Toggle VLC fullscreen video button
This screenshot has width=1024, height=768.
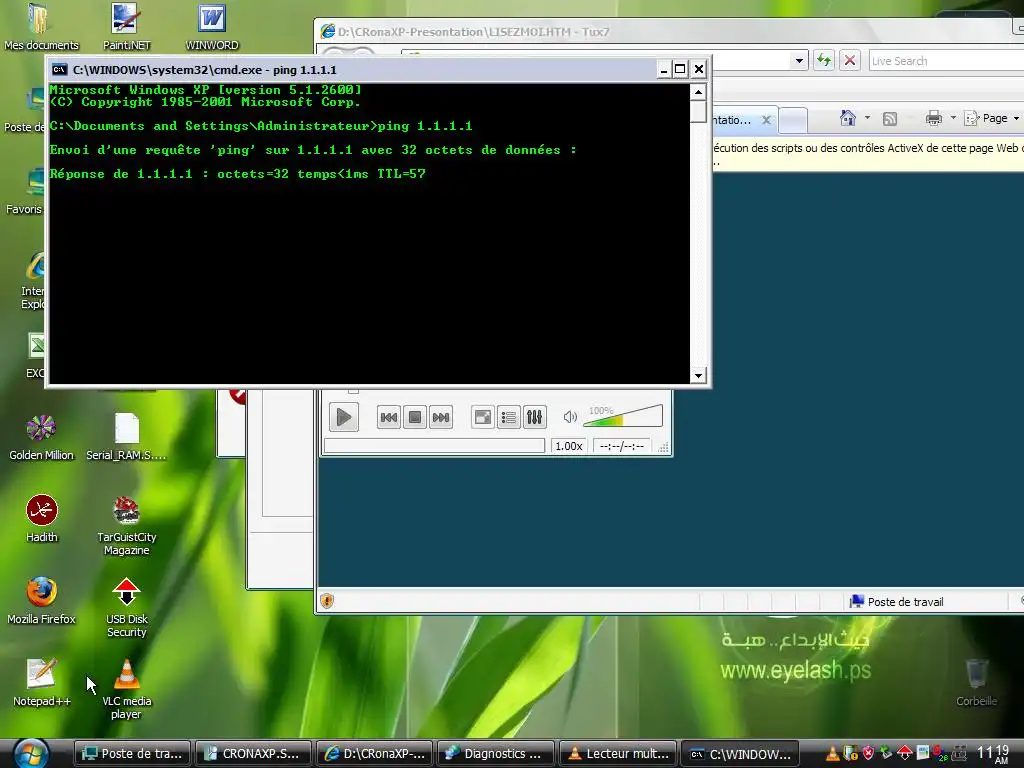pyautogui.click(x=483, y=417)
